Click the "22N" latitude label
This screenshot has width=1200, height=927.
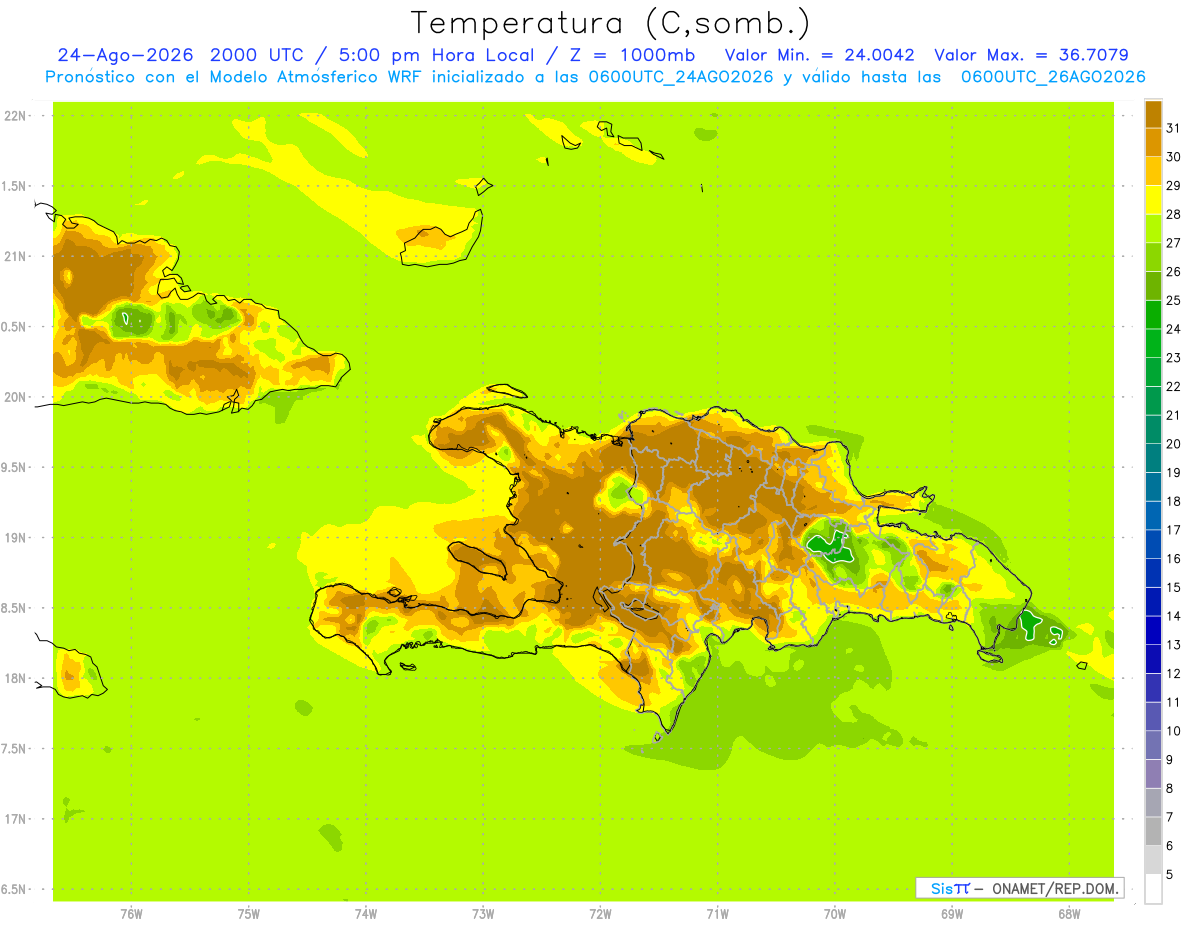(17, 115)
